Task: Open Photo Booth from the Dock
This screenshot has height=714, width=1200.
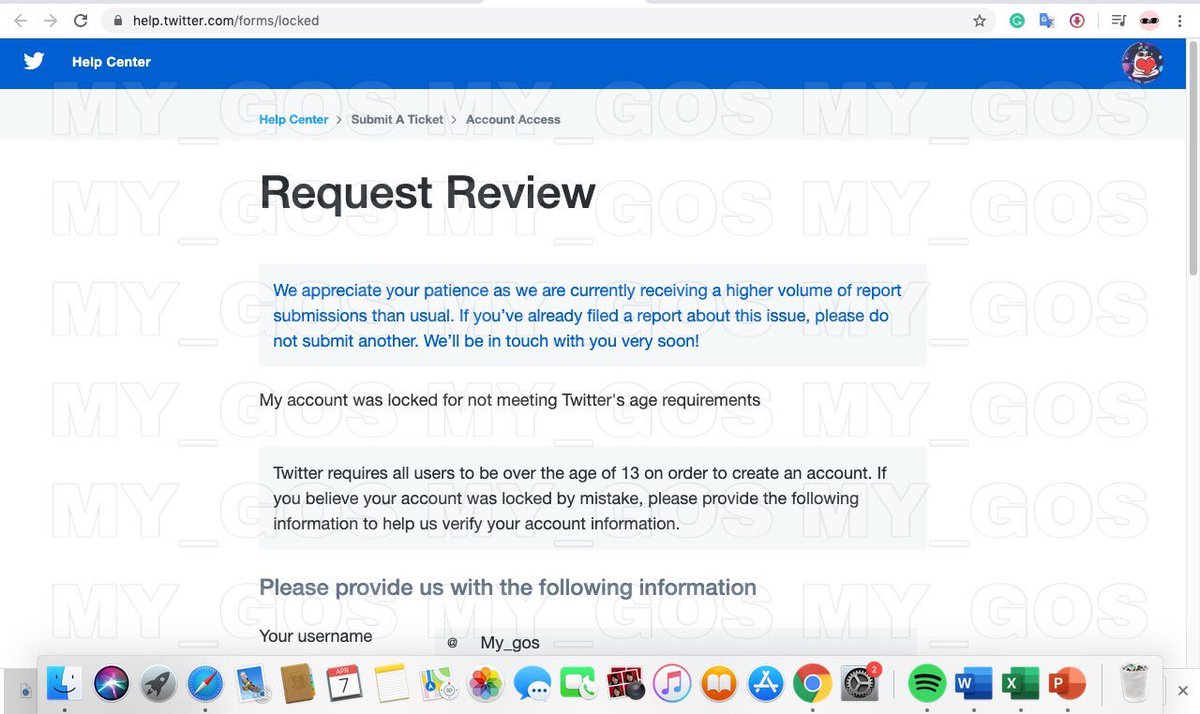Action: click(x=625, y=684)
